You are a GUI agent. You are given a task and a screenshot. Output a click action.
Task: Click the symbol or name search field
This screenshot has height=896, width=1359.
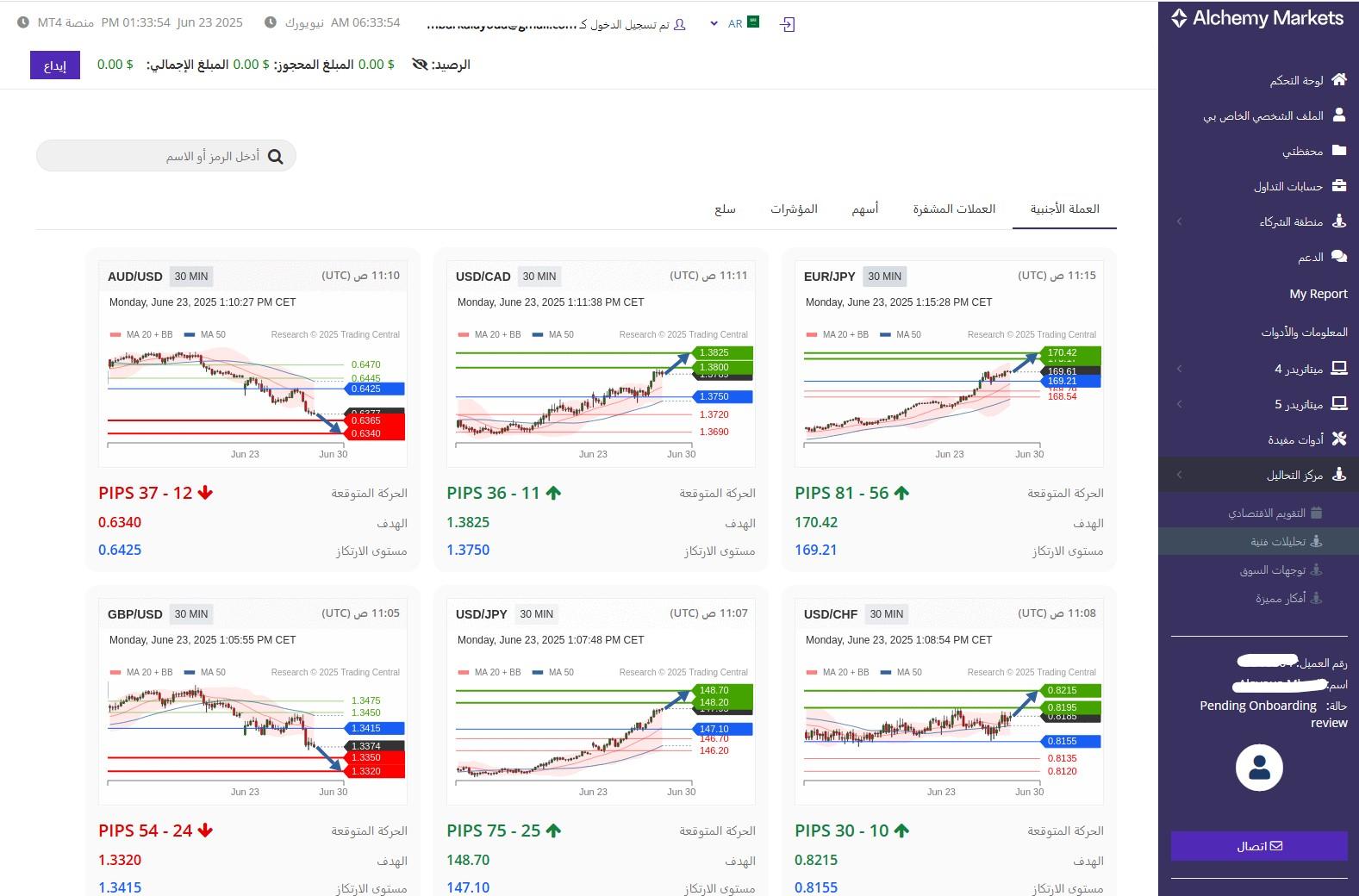[x=166, y=156]
